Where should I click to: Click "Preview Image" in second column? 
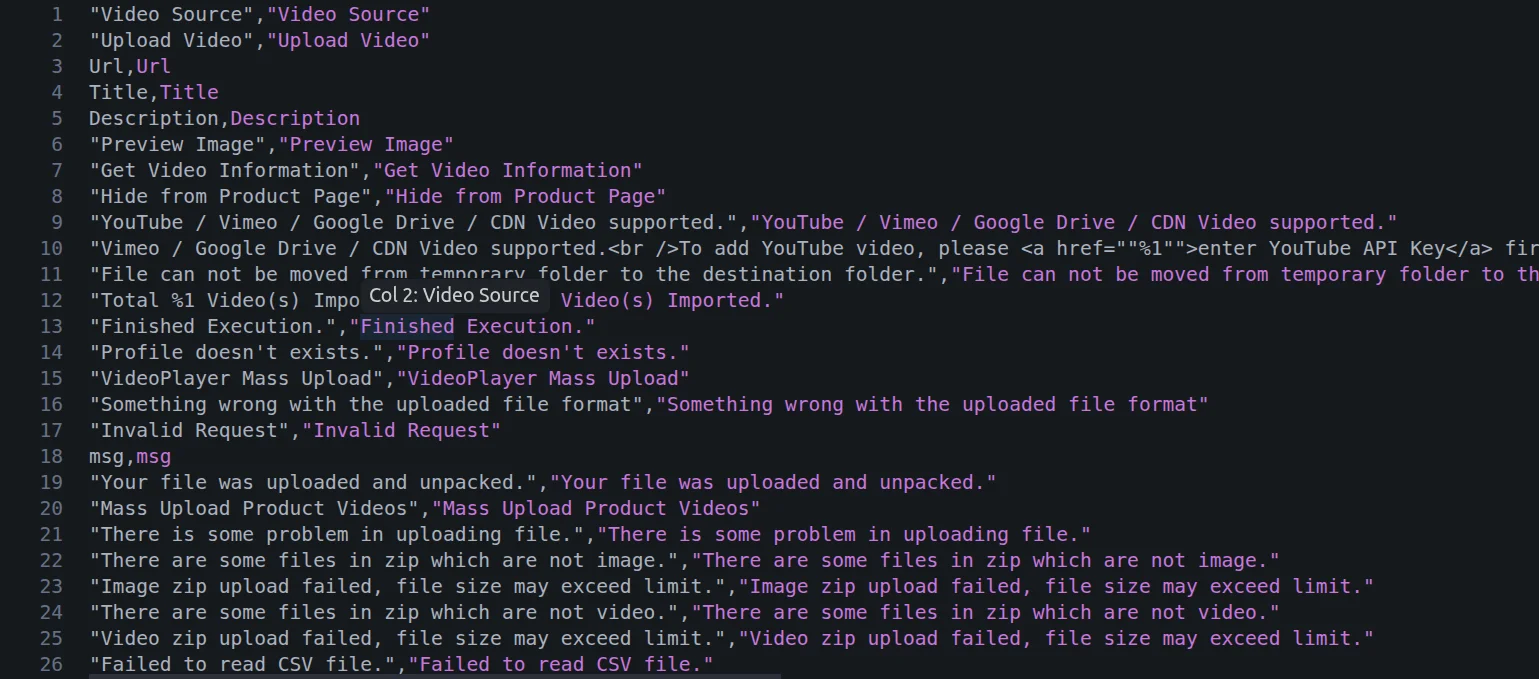(x=366, y=144)
